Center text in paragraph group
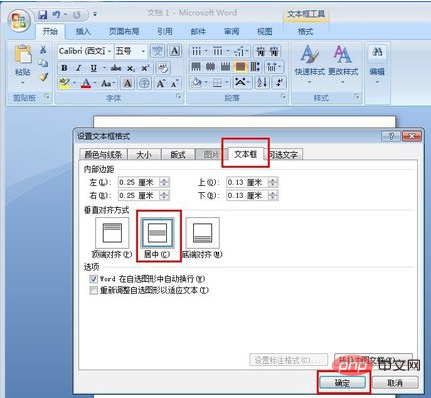The height and width of the screenshot is (398, 431). (210, 67)
